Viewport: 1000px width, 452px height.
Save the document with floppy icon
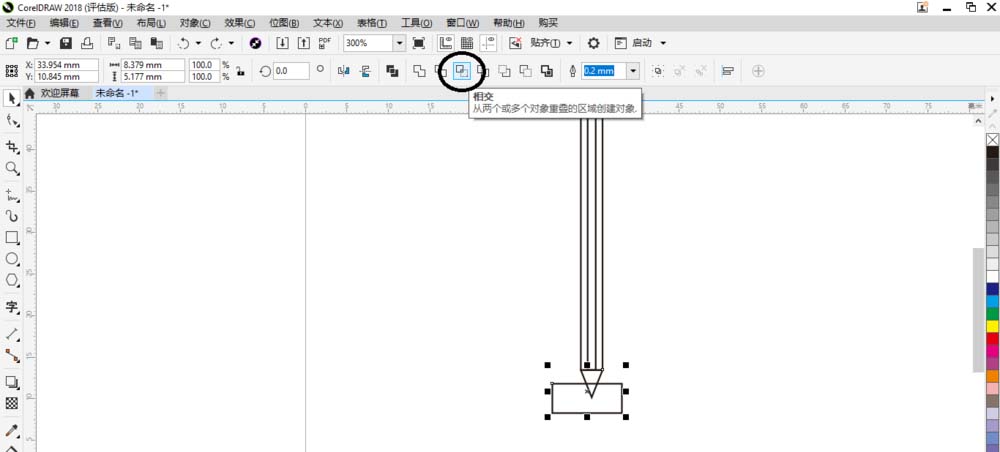pos(66,43)
